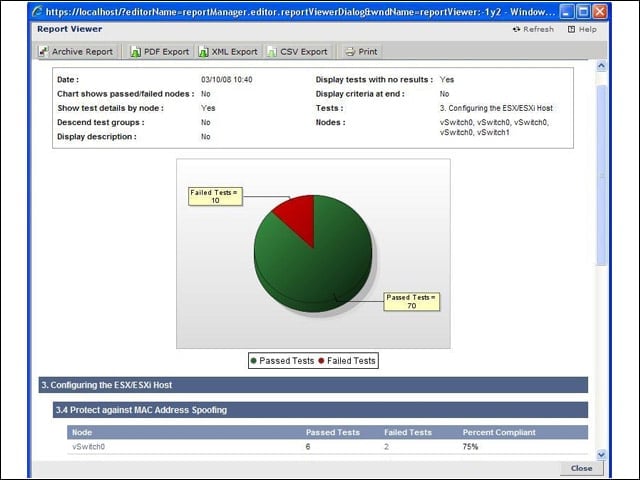The width and height of the screenshot is (640, 480).
Task: Click the Refresh link text
Action: pos(538,29)
